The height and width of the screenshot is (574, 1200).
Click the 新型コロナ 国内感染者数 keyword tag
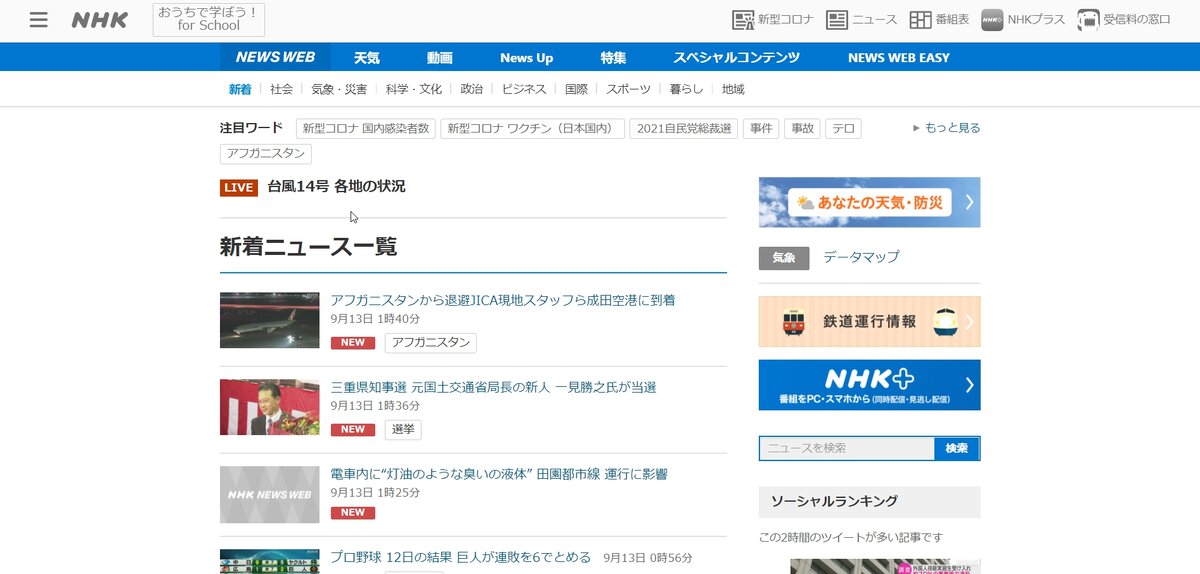366,128
